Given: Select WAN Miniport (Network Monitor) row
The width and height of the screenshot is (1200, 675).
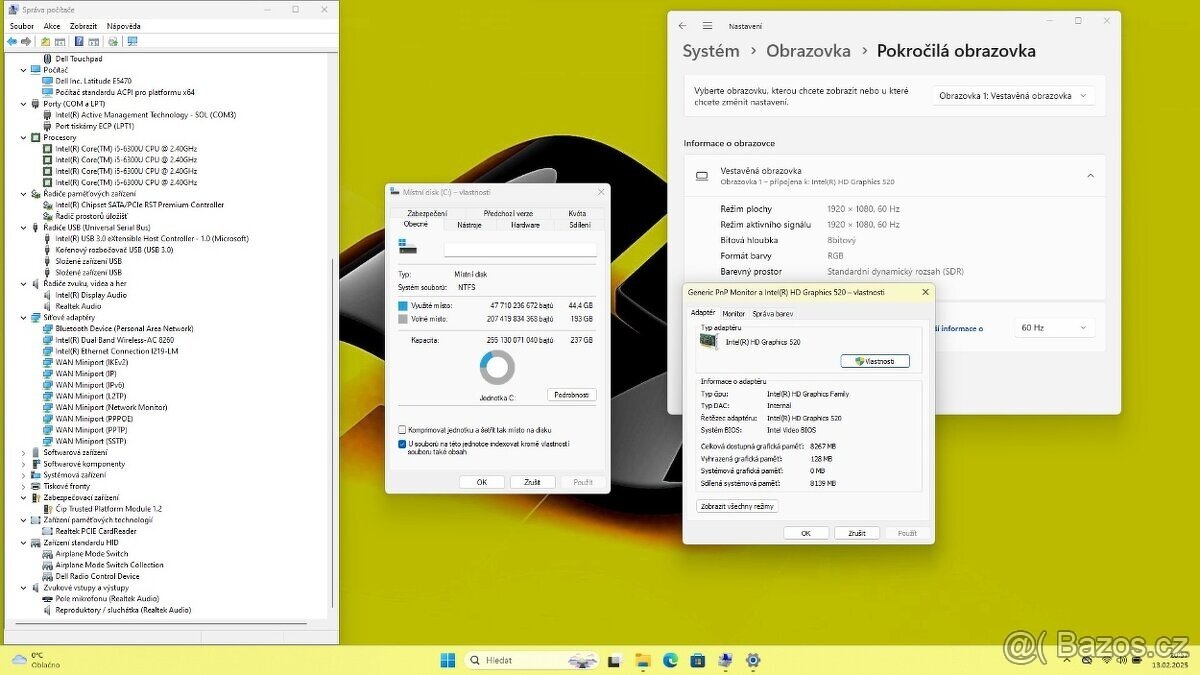Looking at the screenshot, I should pos(111,407).
